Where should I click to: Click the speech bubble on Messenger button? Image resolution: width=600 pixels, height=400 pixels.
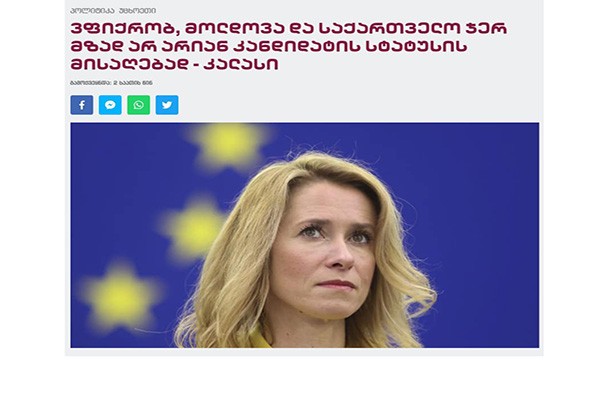tap(110, 105)
